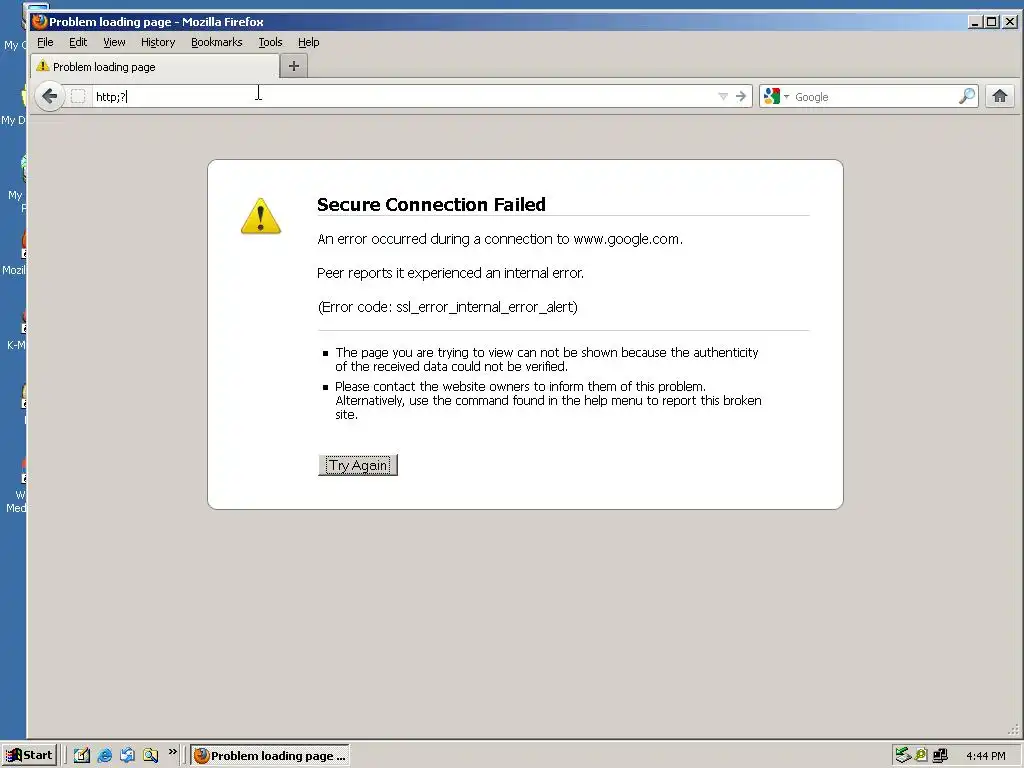Screen dimensions: 1024x768
Task: Open a new tab with plus button
Action: 294,66
